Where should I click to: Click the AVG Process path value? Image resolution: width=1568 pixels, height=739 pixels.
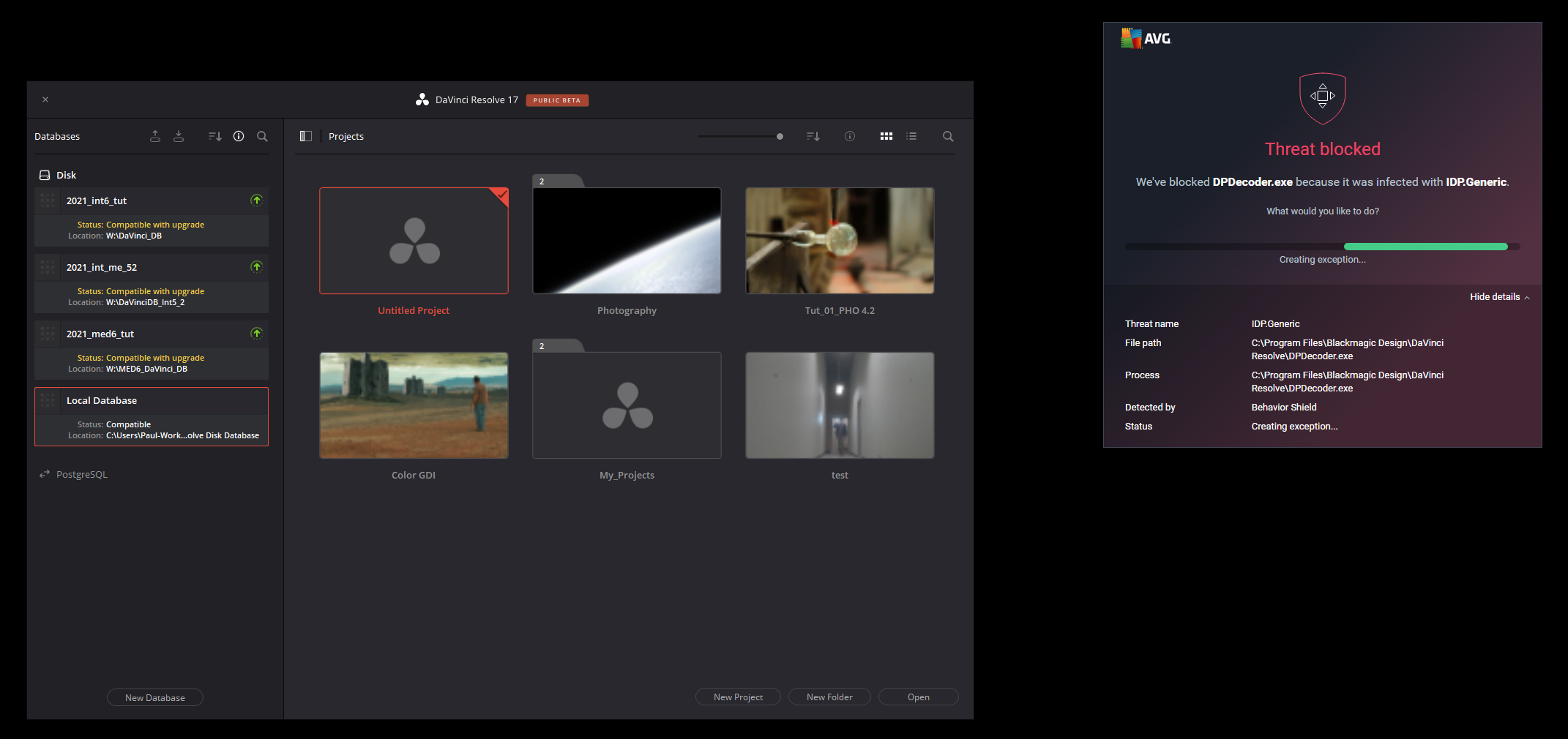pyautogui.click(x=1348, y=381)
